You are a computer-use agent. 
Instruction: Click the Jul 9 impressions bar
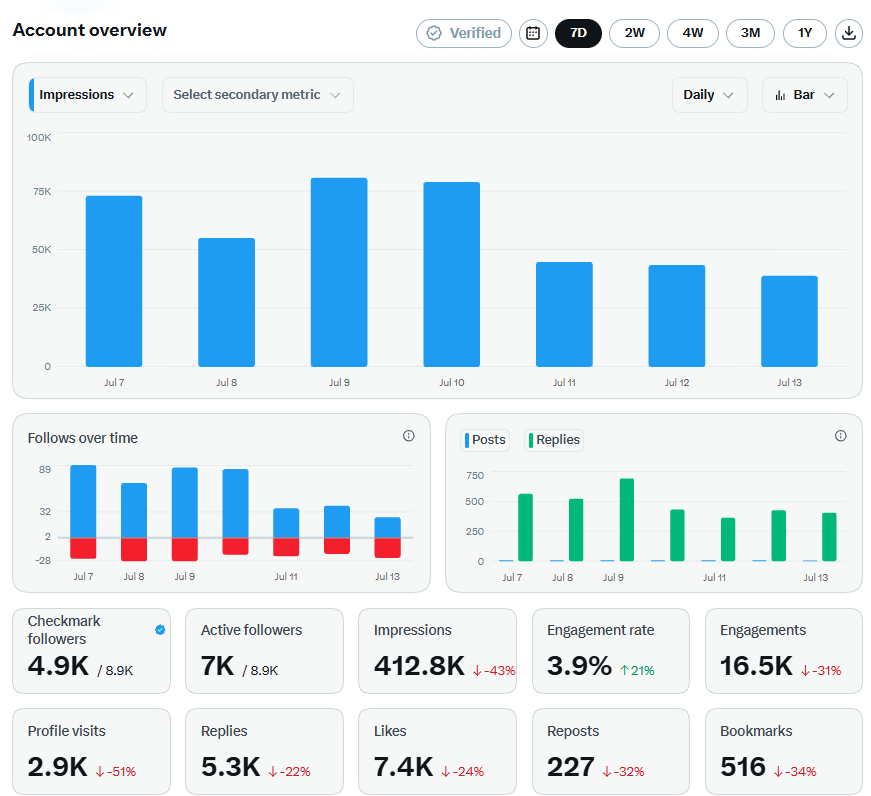(x=339, y=272)
